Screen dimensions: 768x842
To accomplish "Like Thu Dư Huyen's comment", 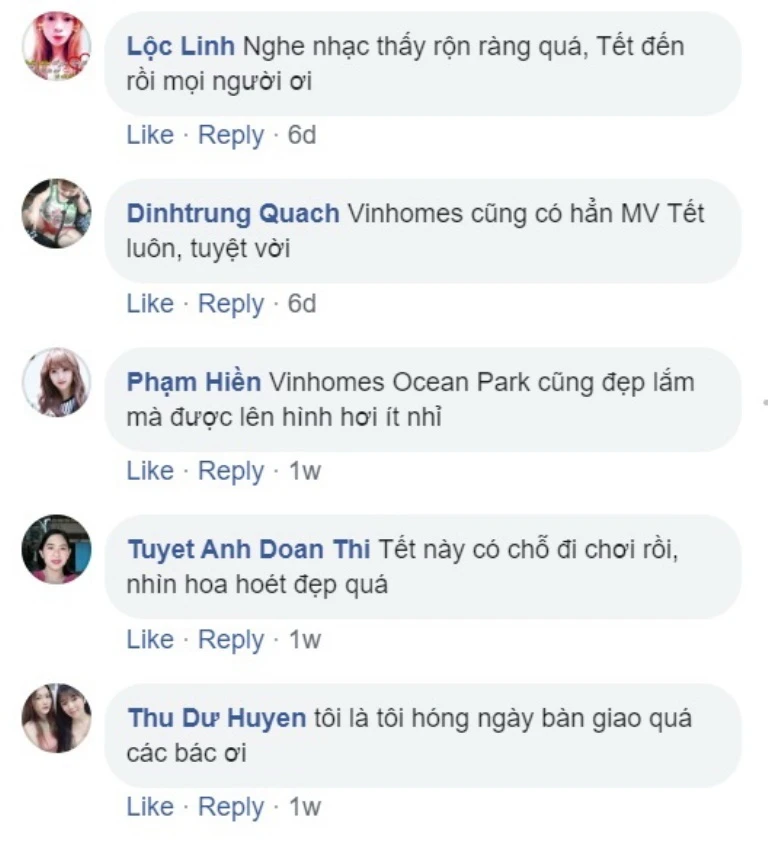I will tap(150, 807).
